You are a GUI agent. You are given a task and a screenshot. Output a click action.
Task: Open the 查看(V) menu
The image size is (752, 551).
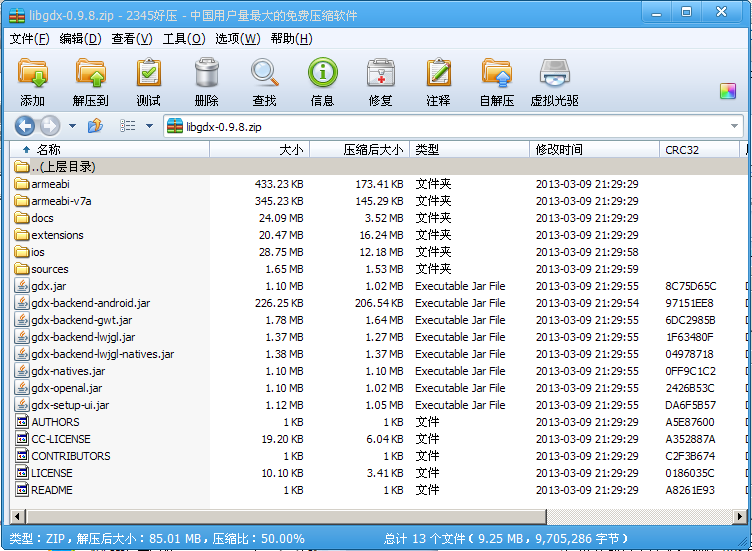pyautogui.click(x=132, y=39)
